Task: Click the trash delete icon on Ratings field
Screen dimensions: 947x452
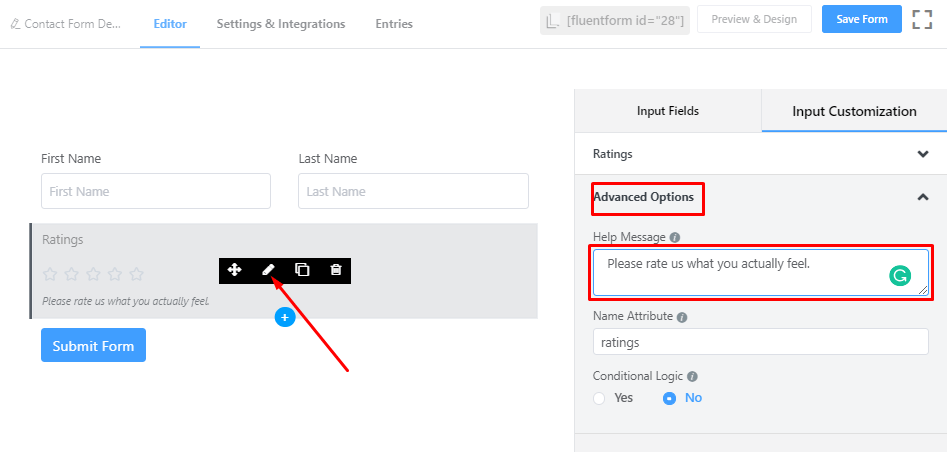Action: 336,270
